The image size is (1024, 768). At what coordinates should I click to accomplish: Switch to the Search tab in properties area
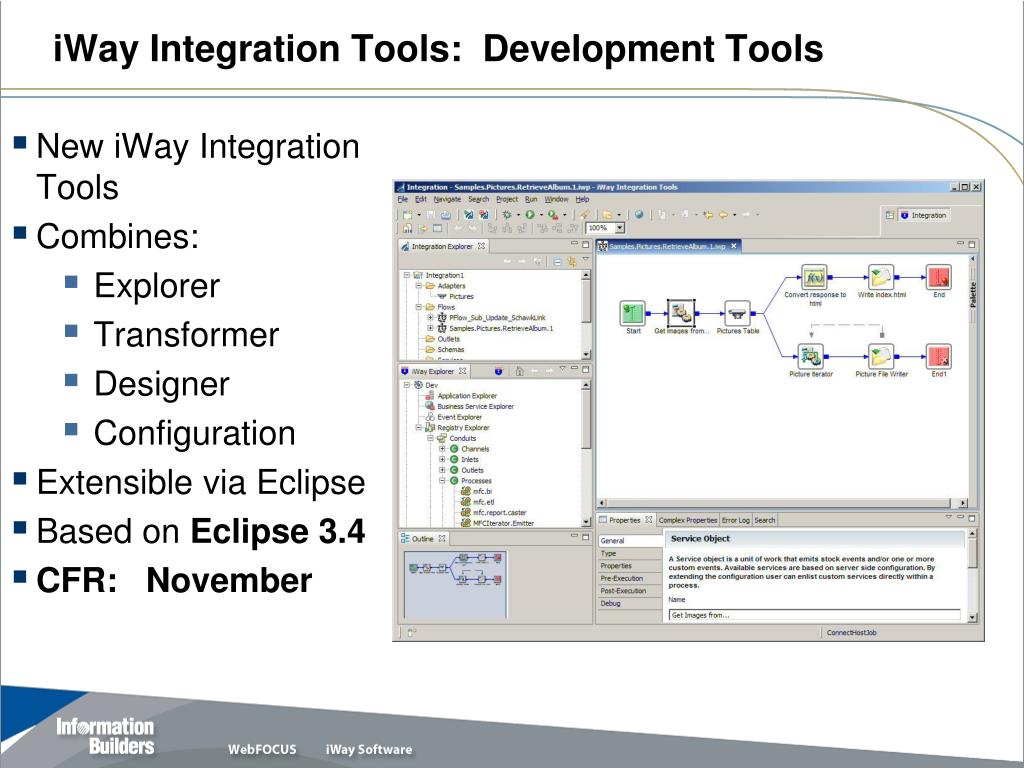(x=765, y=520)
